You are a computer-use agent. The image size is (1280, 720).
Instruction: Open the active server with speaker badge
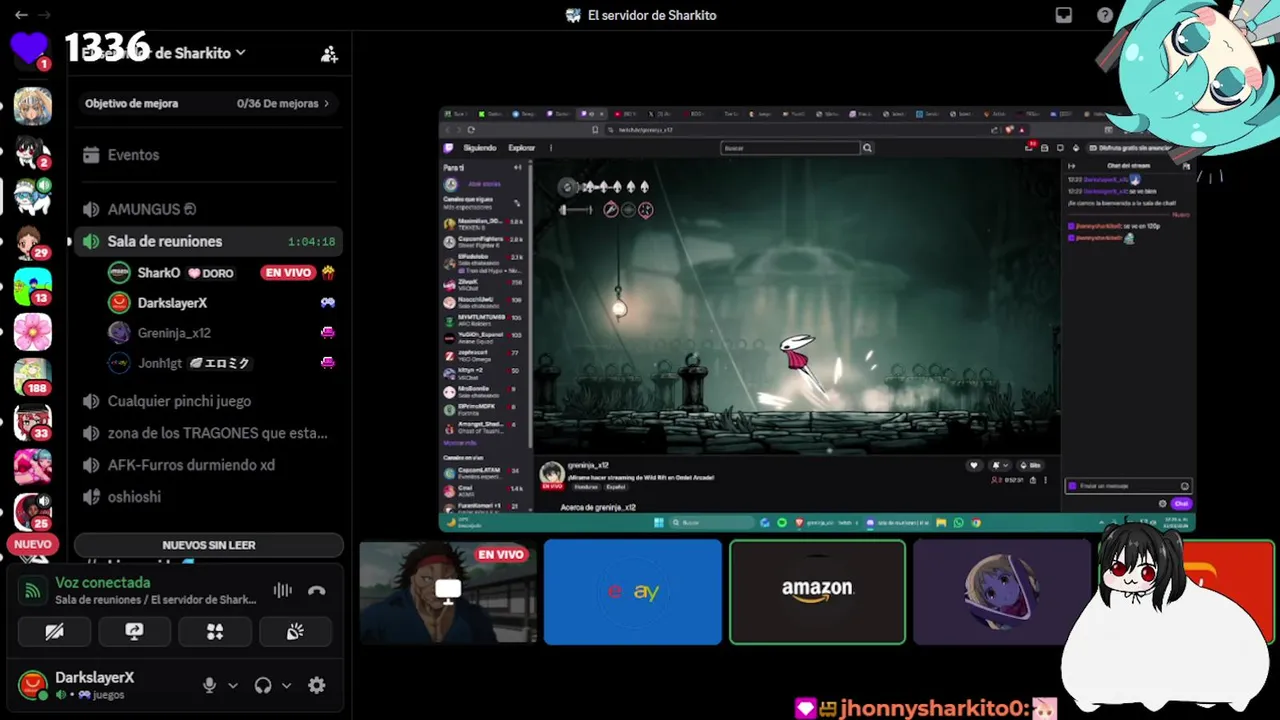pos(32,196)
